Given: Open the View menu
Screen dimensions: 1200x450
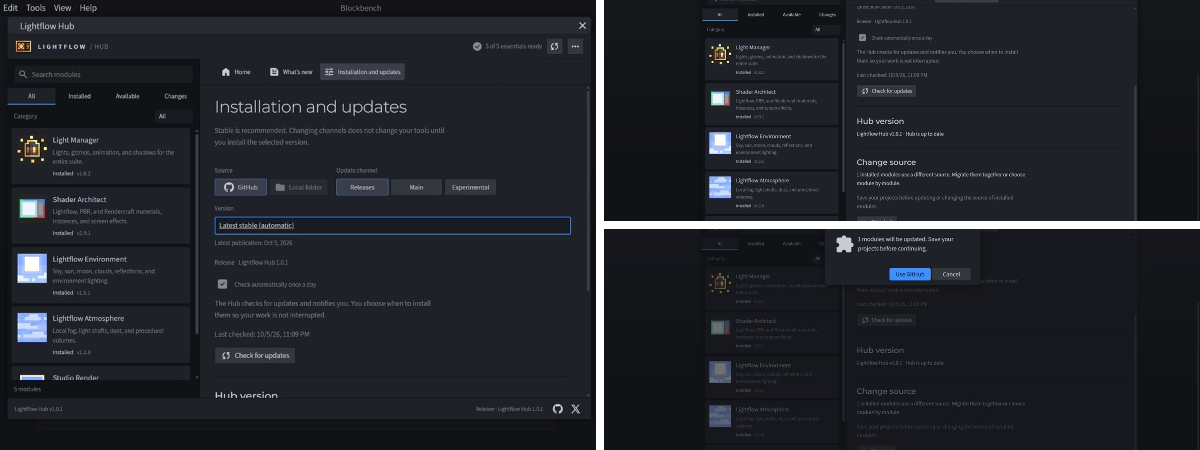Looking at the screenshot, I should pos(62,7).
